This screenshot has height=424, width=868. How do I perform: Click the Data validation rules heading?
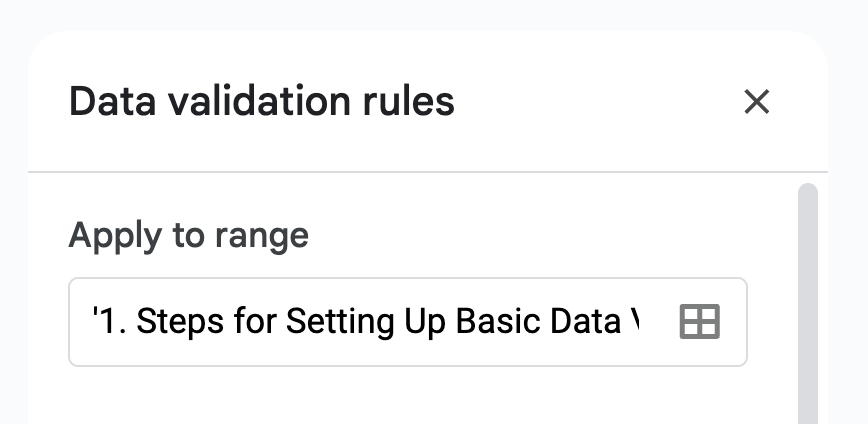click(261, 101)
